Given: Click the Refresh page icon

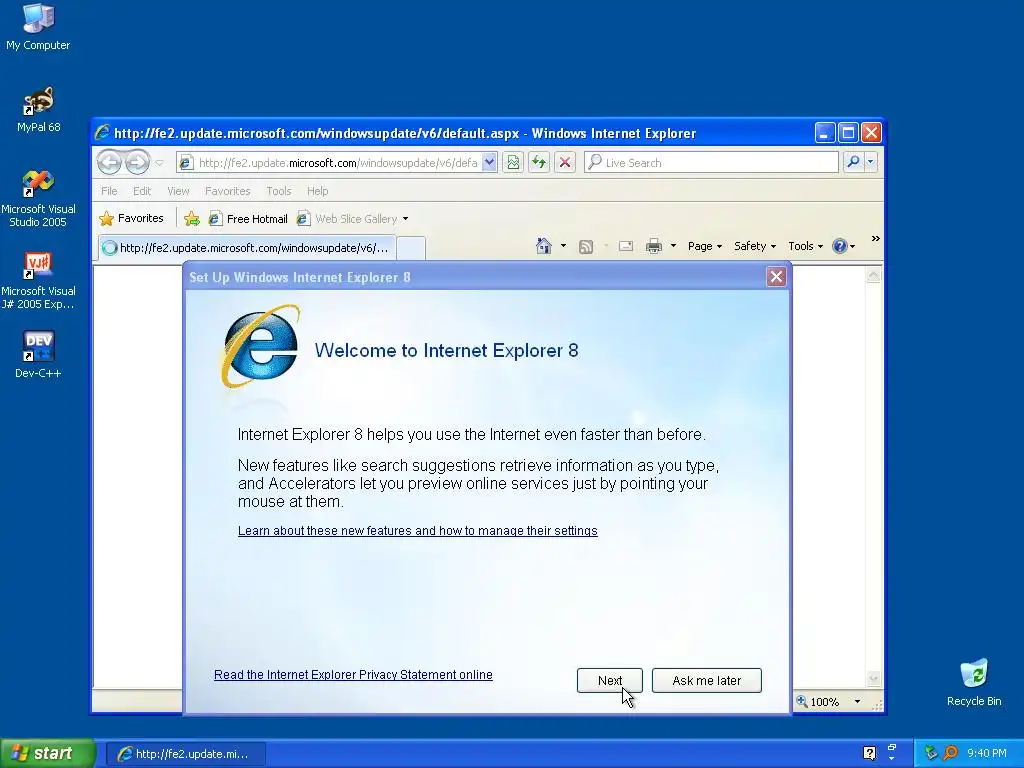Looking at the screenshot, I should pyautogui.click(x=539, y=163).
